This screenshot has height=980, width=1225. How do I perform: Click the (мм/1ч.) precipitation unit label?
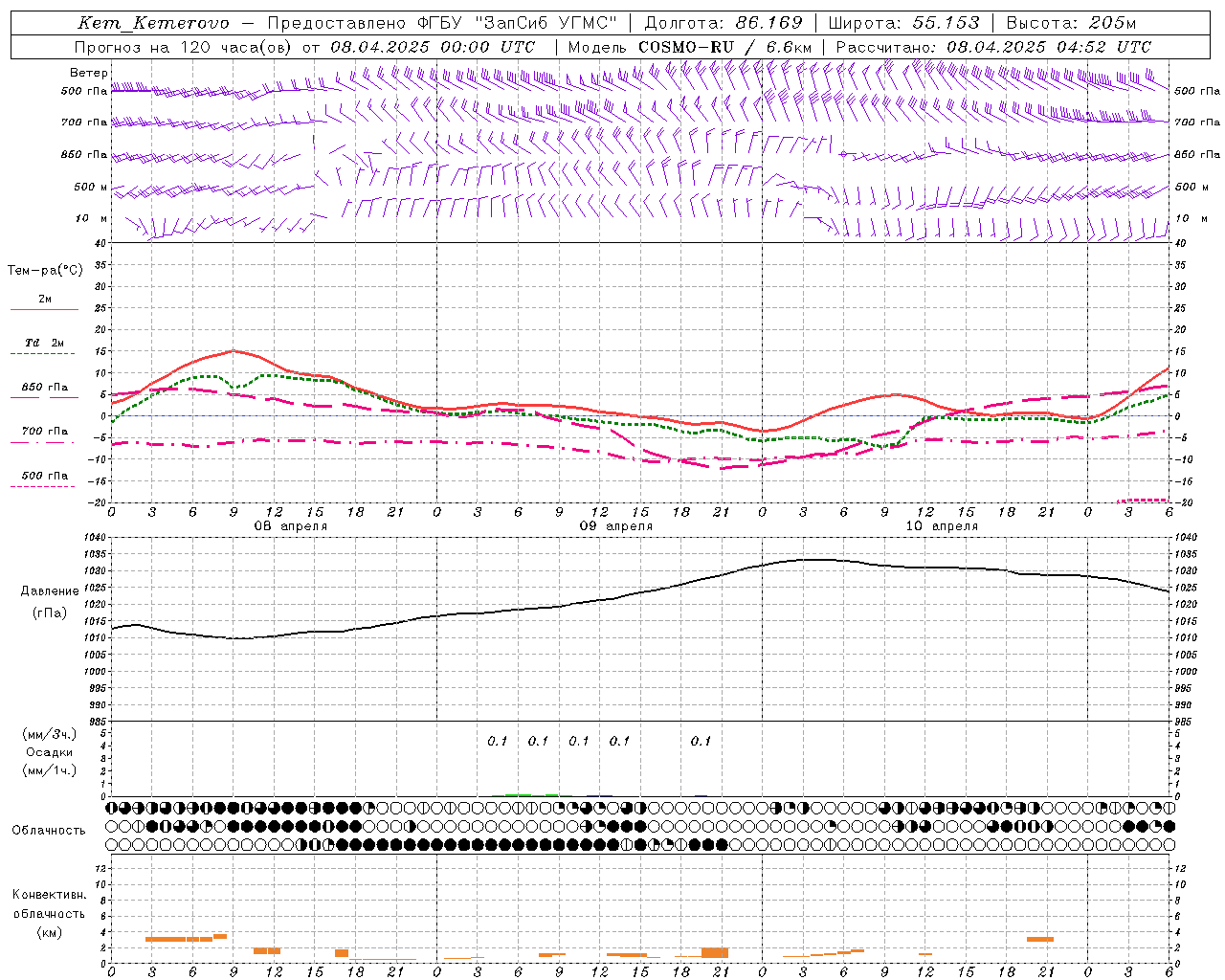click(x=50, y=770)
